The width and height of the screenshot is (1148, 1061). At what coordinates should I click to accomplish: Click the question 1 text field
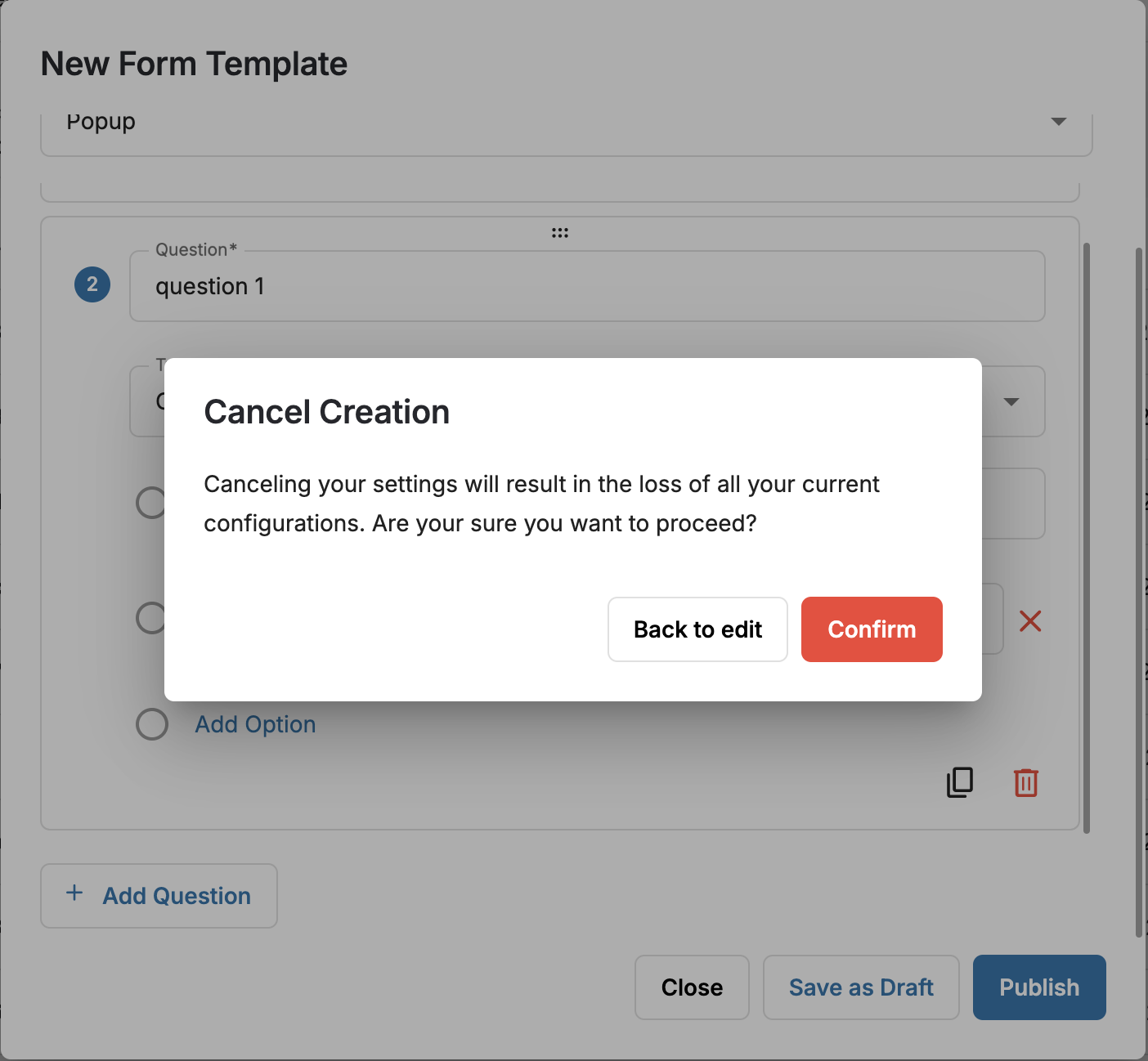[587, 286]
